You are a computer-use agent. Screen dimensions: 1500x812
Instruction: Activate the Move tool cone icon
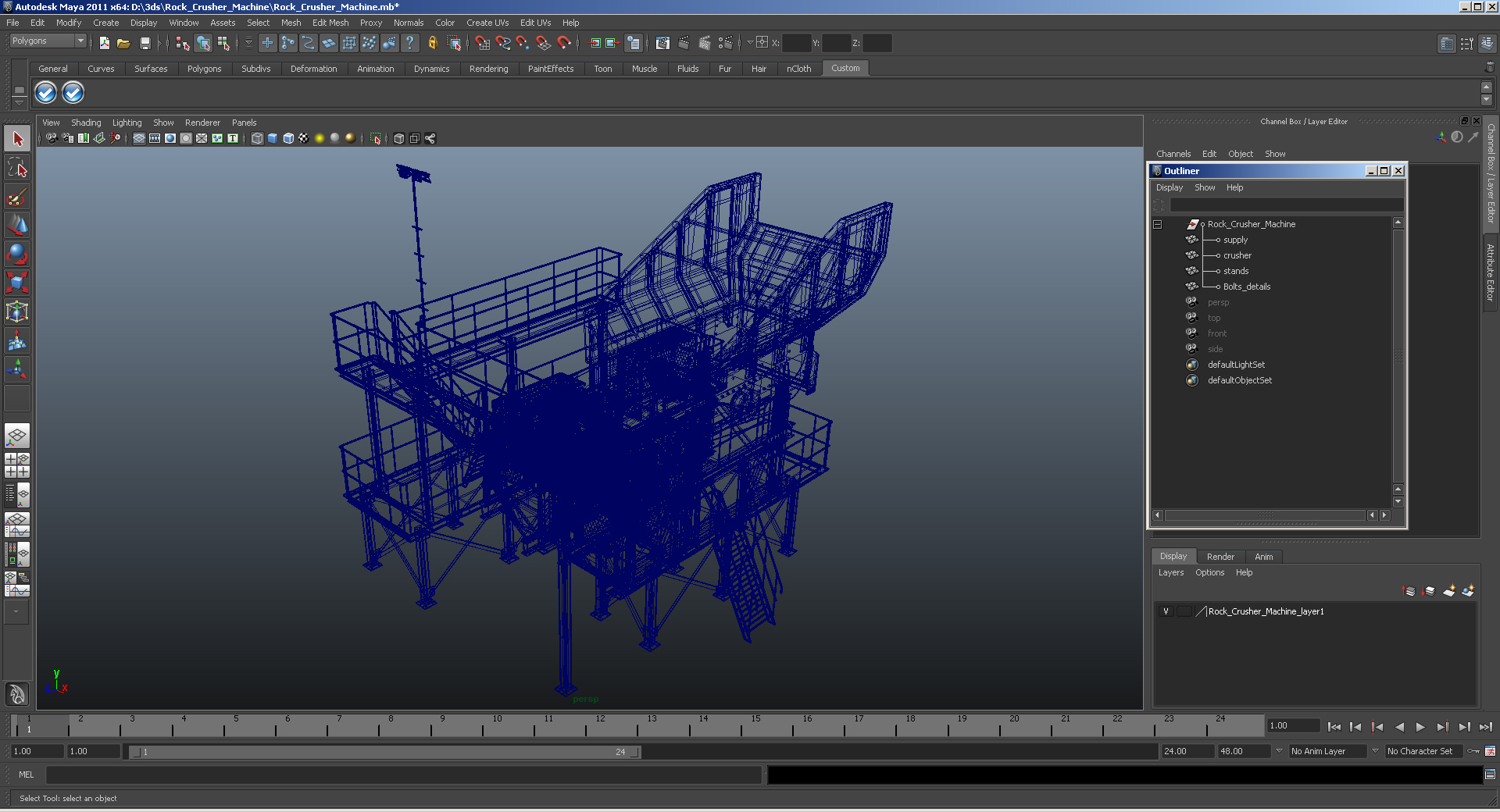point(17,226)
